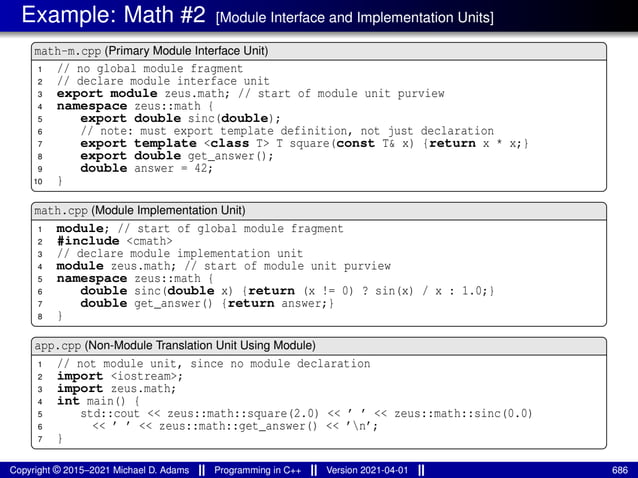
Task: Click the comment '// declare module implementation unit'
Action: coord(180,253)
